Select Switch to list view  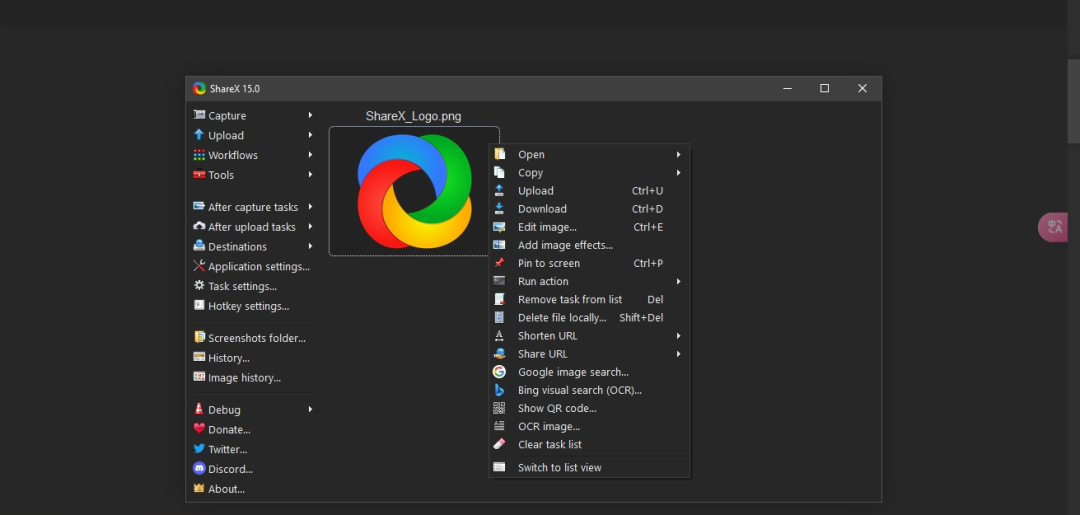589,467
